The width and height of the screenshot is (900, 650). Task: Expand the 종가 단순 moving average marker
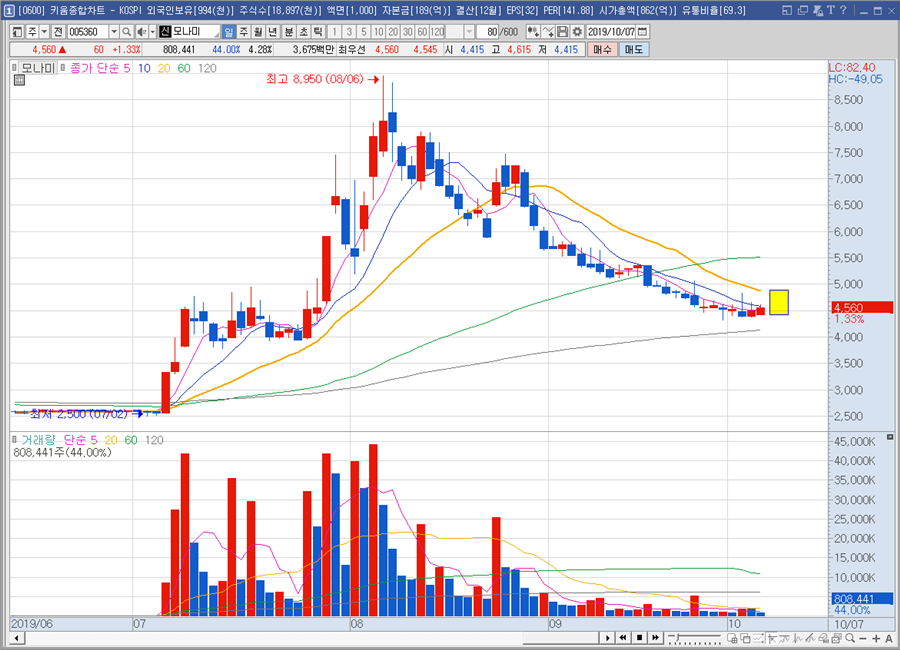click(x=63, y=68)
